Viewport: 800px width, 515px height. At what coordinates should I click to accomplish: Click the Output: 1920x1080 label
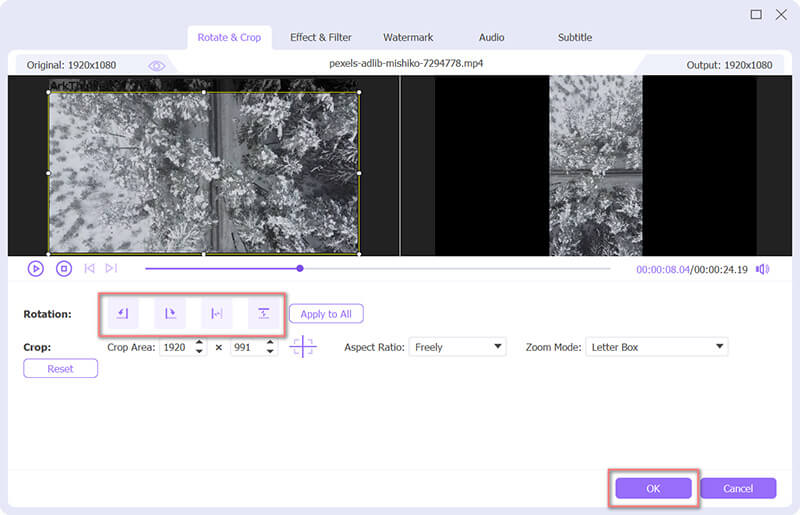pyautogui.click(x=729, y=65)
